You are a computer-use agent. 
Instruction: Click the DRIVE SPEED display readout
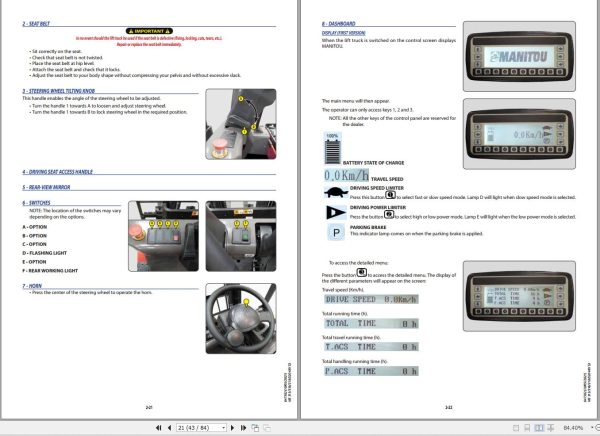pos(371,299)
